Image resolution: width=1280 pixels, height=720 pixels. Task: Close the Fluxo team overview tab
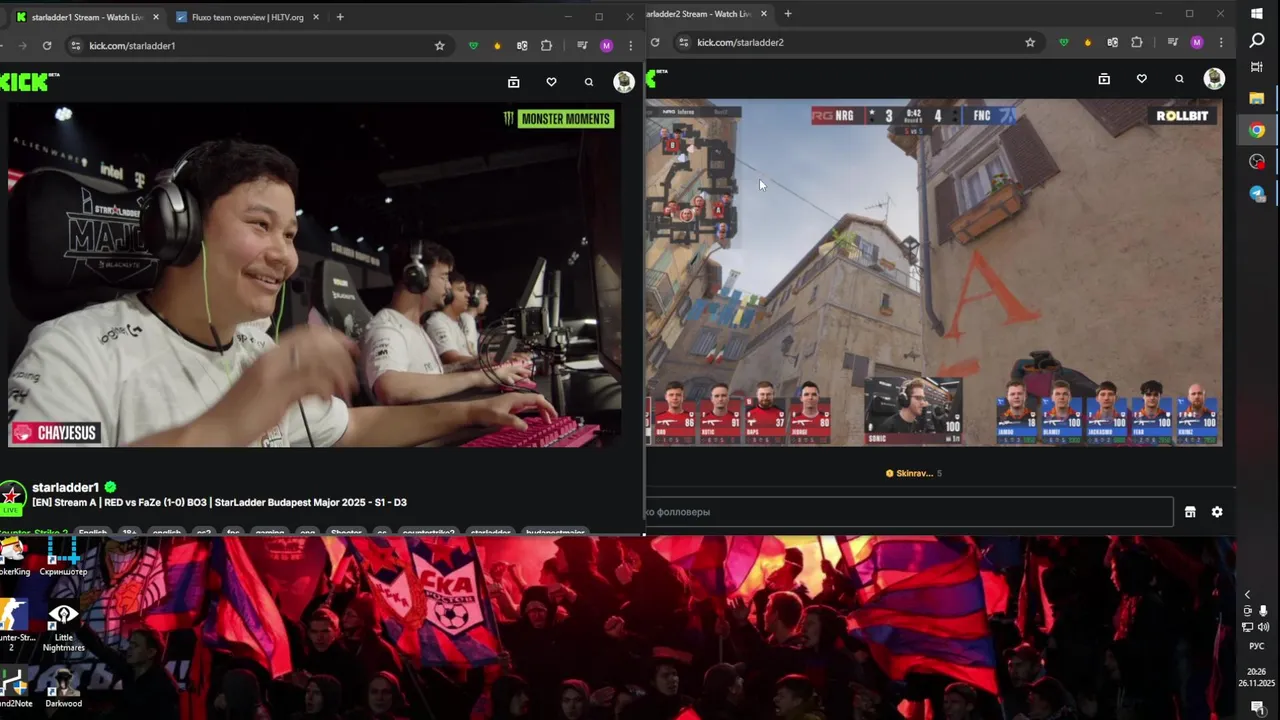click(x=316, y=17)
